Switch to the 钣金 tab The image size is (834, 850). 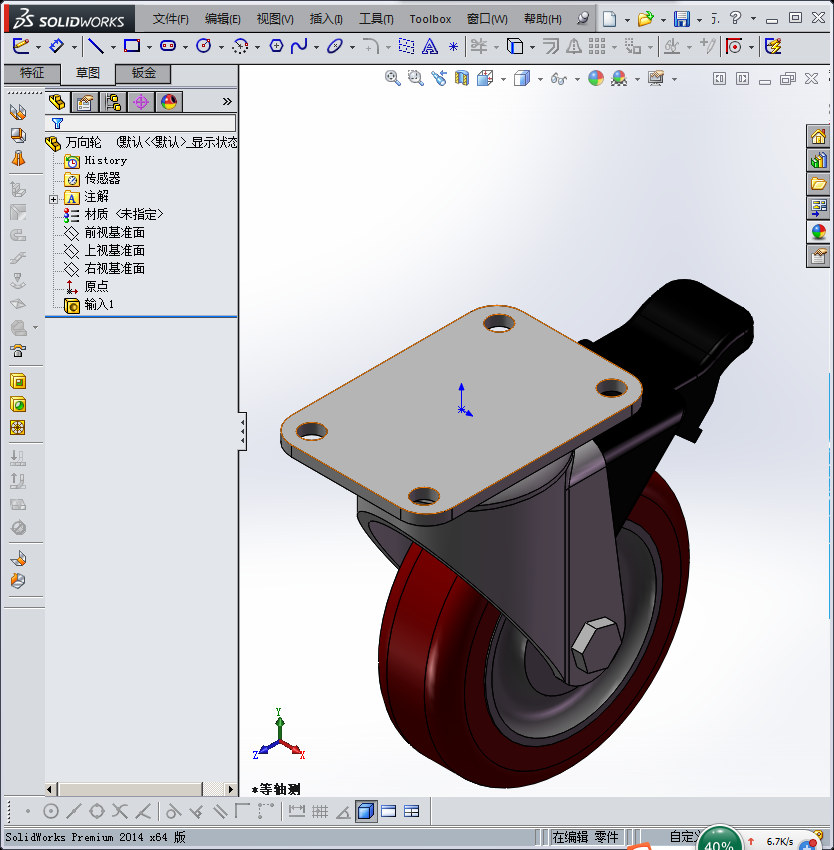tap(143, 73)
